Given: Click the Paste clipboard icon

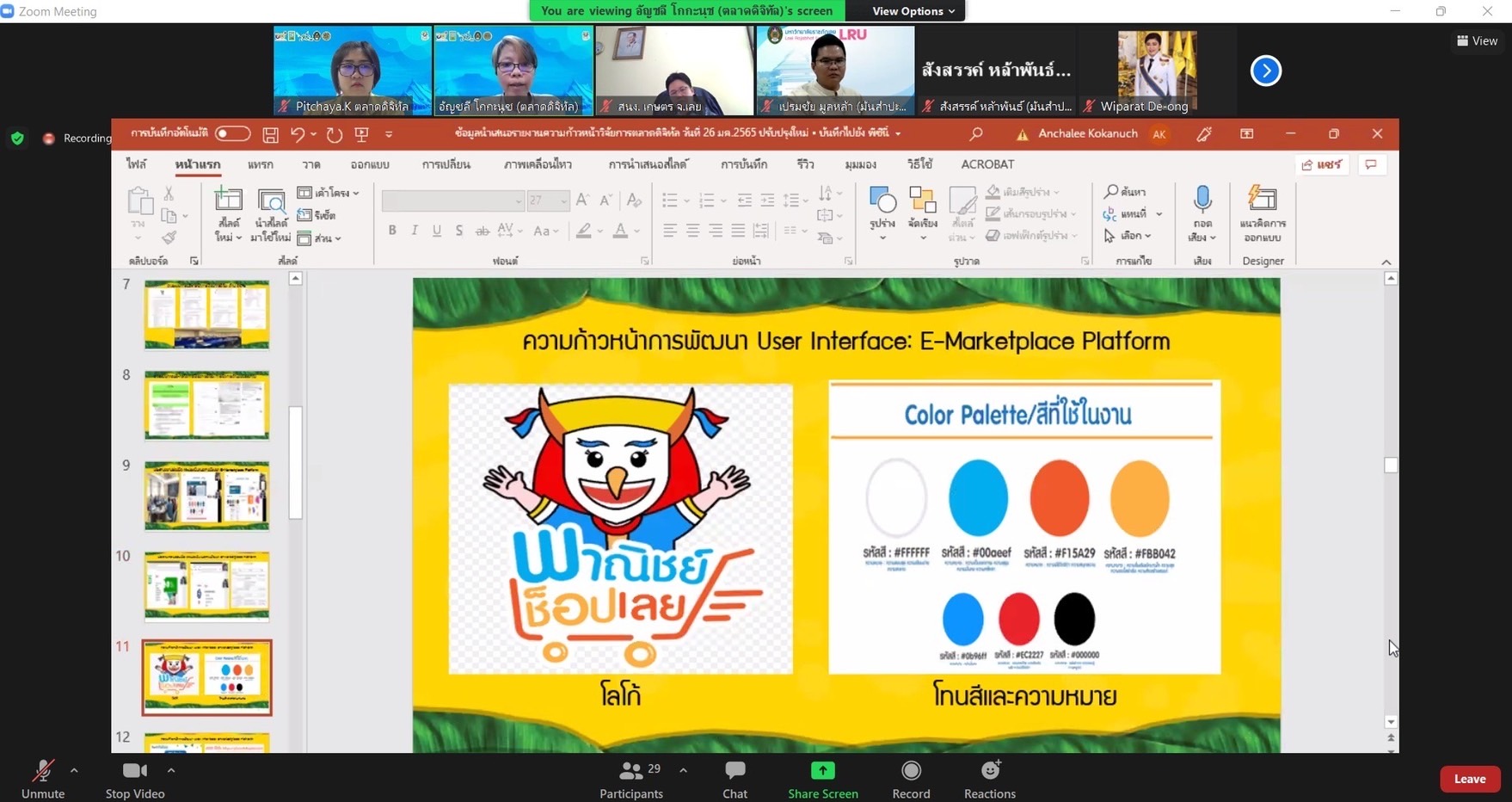Looking at the screenshot, I should pyautogui.click(x=138, y=201).
